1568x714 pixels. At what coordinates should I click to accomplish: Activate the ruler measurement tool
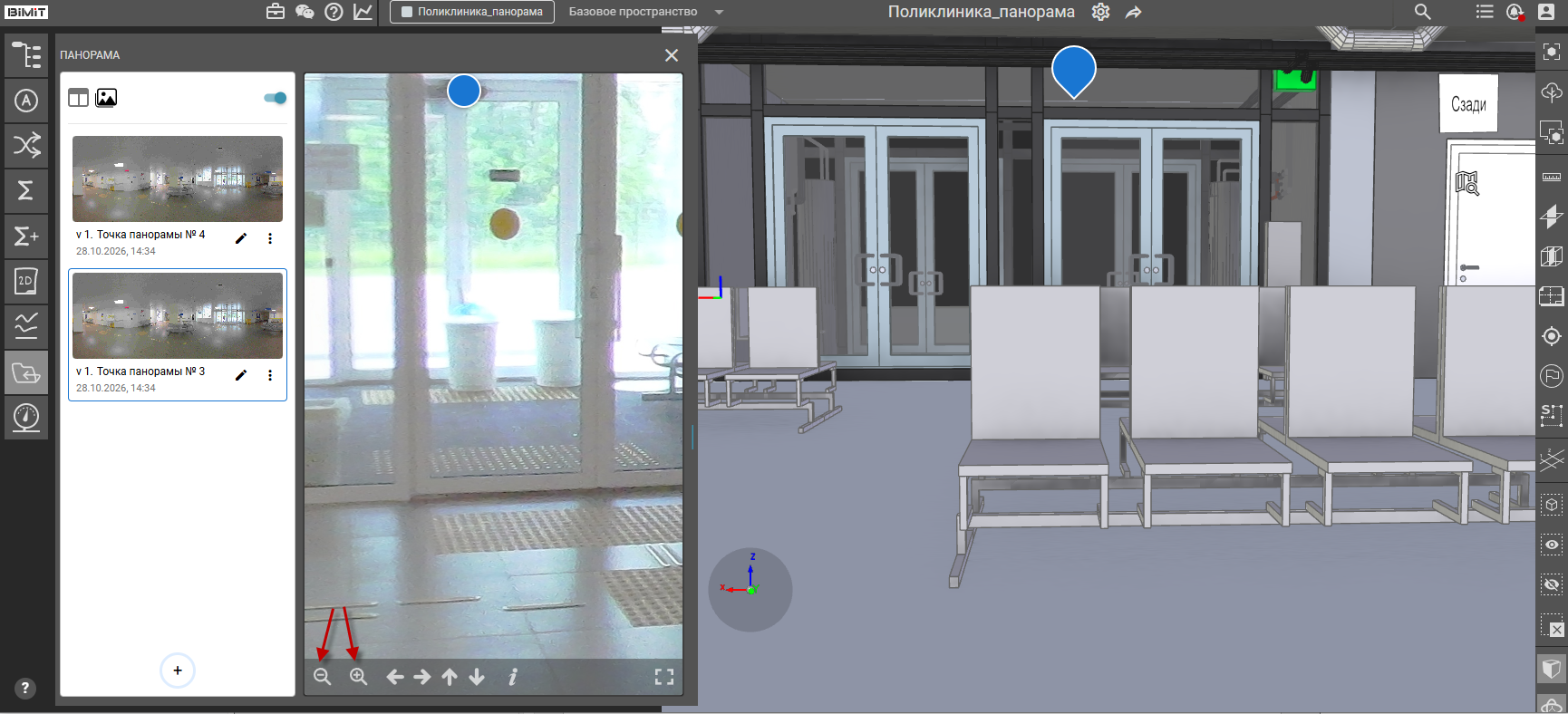(x=1552, y=177)
